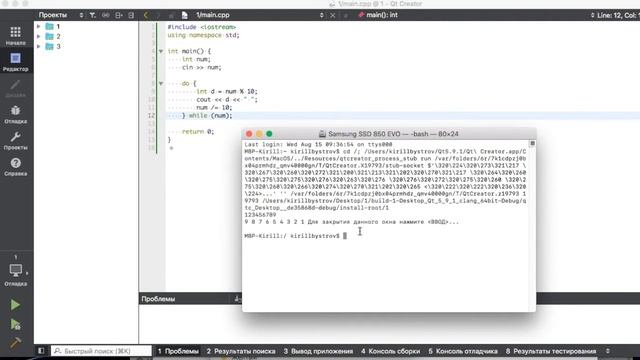Close the Terminal window with red button

click(249, 133)
